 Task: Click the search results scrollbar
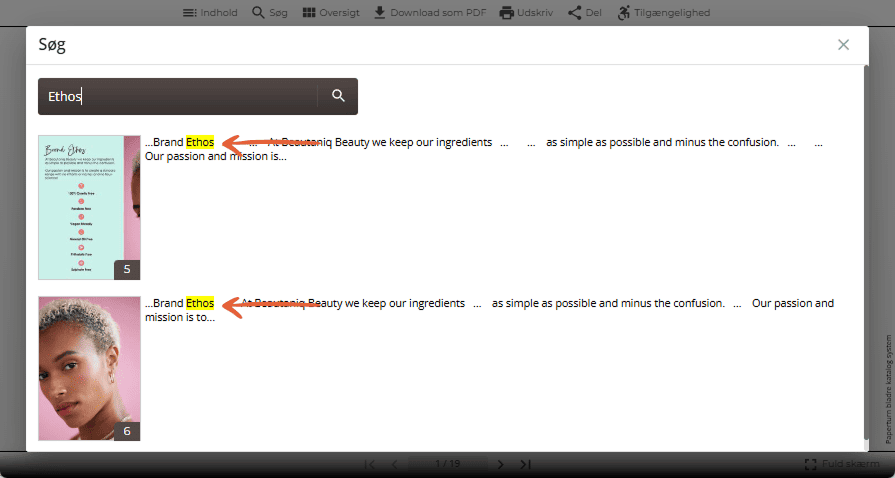point(866,251)
